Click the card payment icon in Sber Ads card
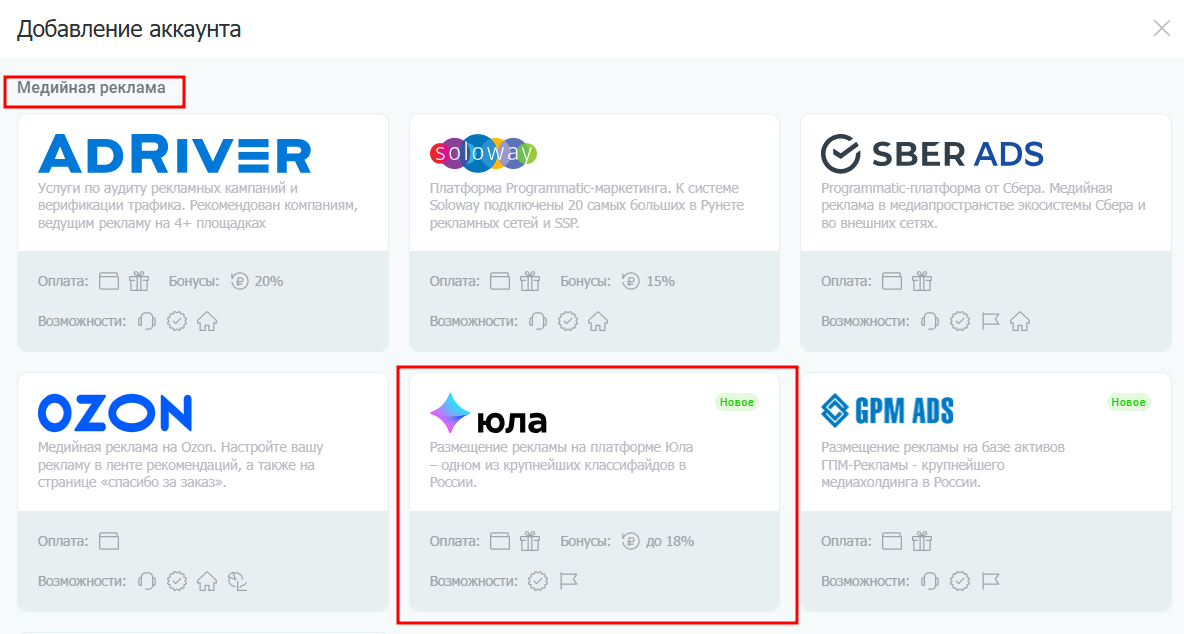Image resolution: width=1184 pixels, height=634 pixels. coord(892,282)
